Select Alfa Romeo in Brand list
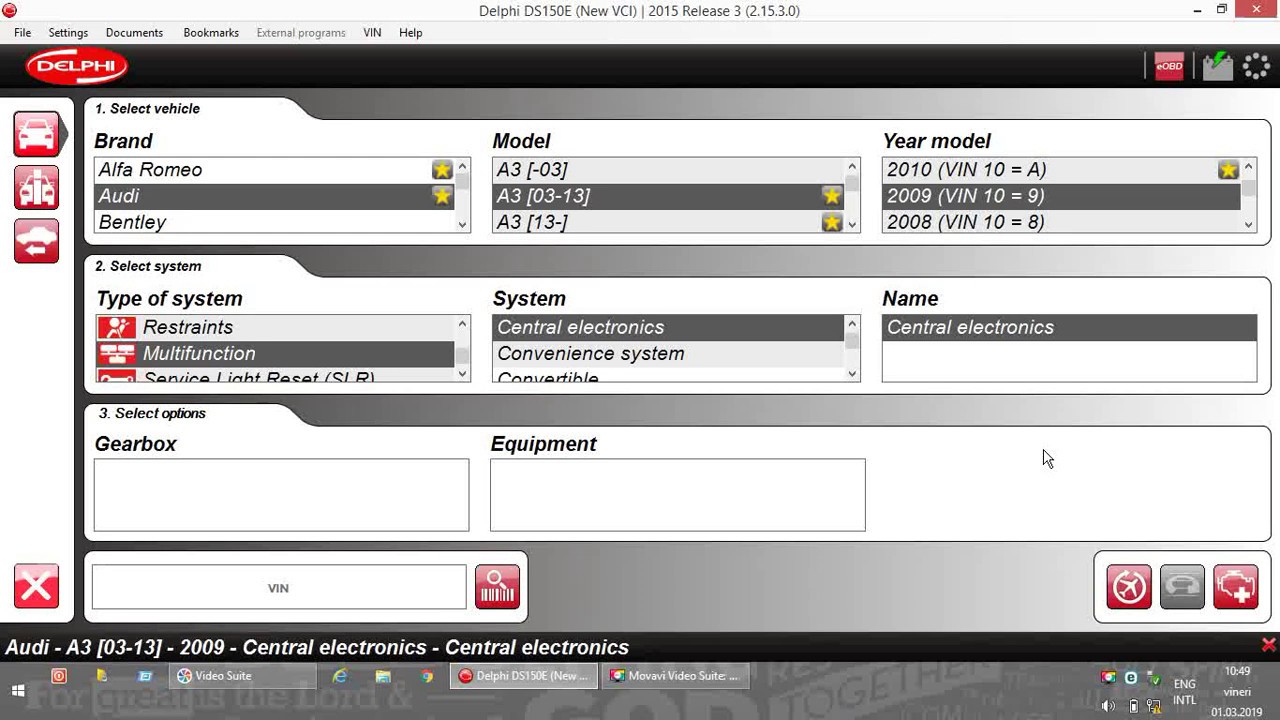This screenshot has height=720, width=1280. pyautogui.click(x=274, y=170)
